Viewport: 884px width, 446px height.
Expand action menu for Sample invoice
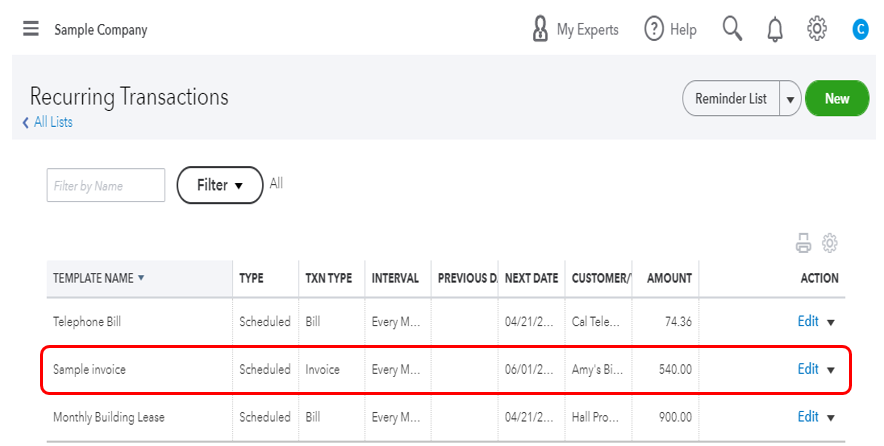(830, 370)
